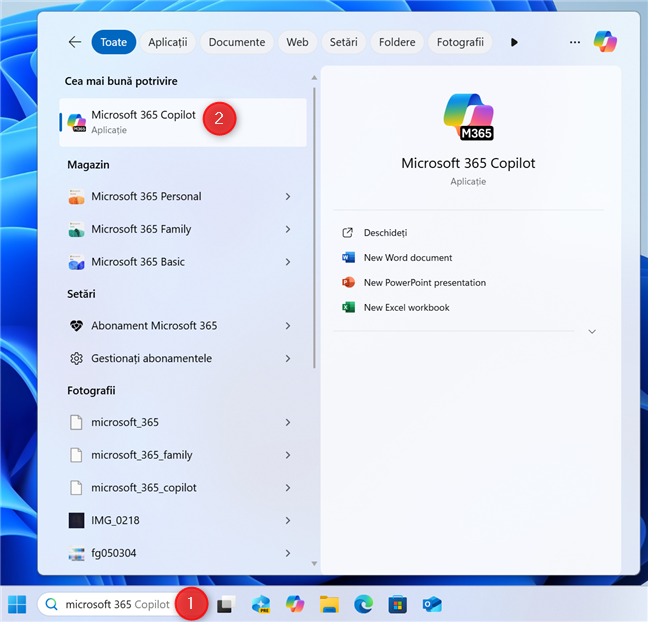Switch to the Aplicații filter tab
The height and width of the screenshot is (622, 648).
(168, 42)
